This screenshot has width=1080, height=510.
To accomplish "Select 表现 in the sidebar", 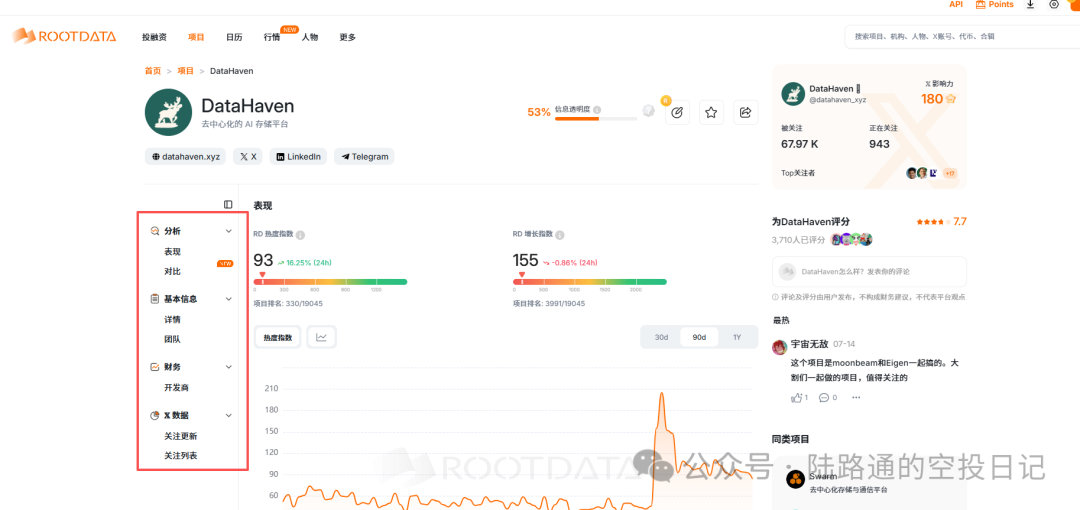I will (172, 252).
